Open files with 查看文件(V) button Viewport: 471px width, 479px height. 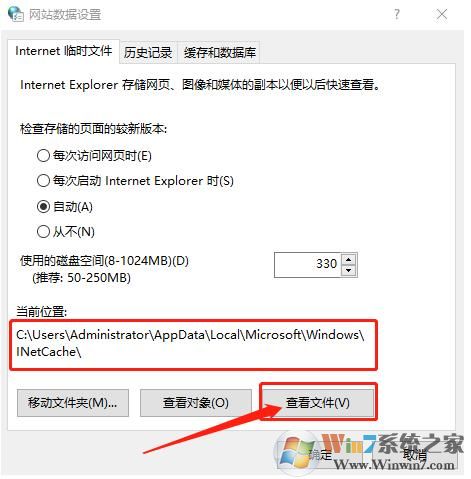point(318,403)
